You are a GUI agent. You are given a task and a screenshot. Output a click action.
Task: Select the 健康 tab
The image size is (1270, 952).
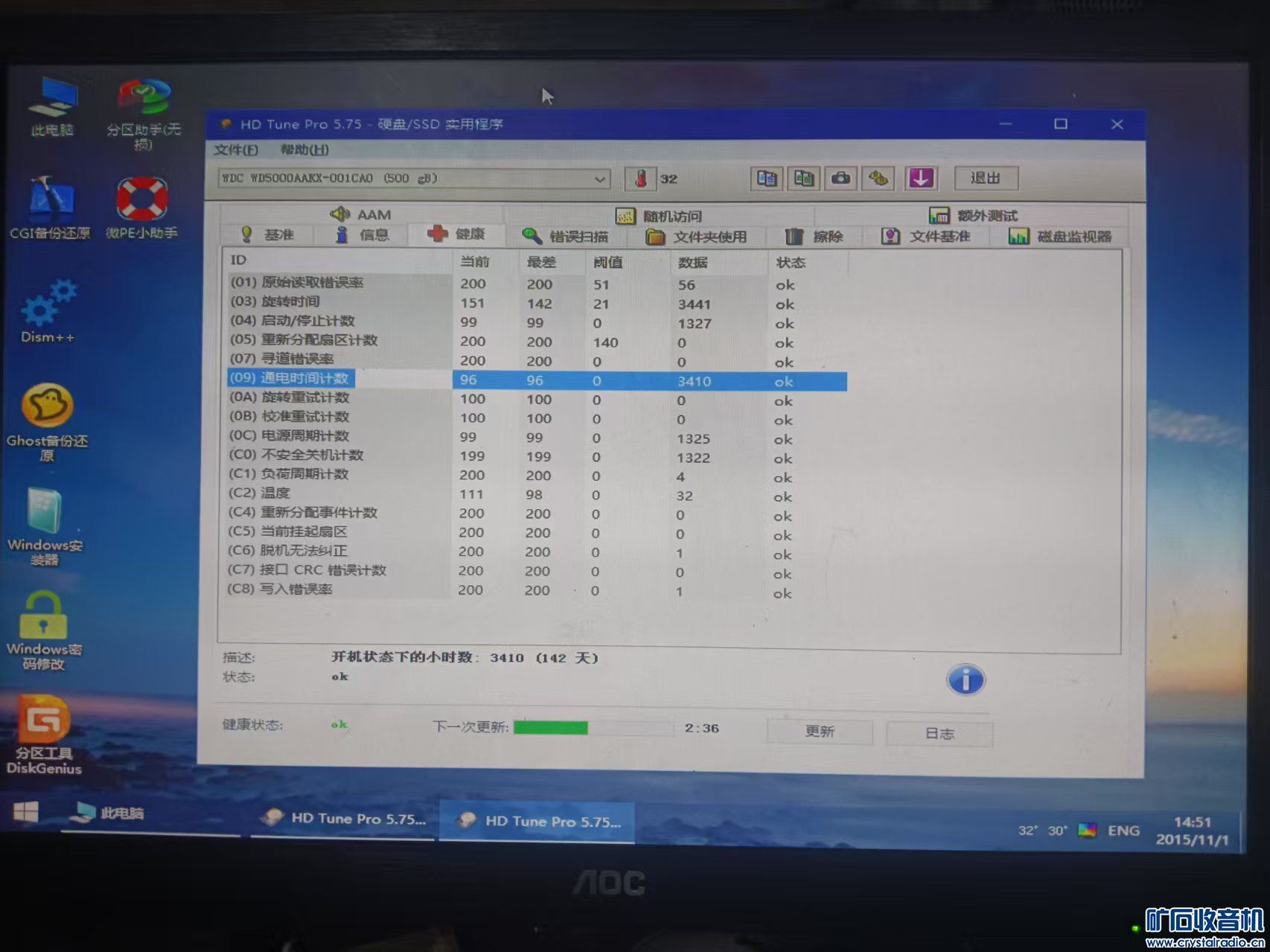point(456,234)
